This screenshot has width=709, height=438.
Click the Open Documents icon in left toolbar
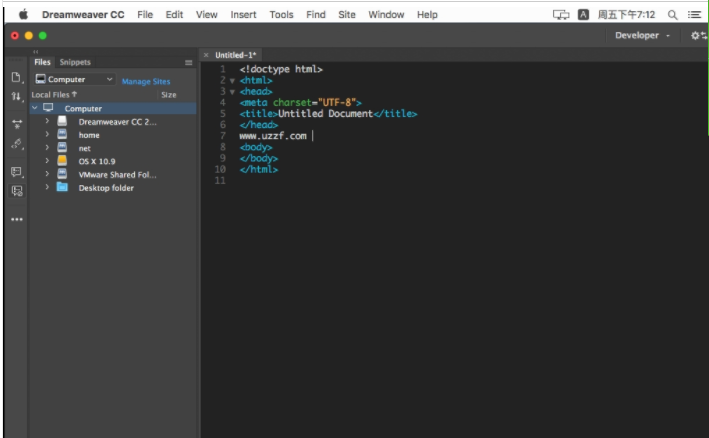tap(16, 77)
